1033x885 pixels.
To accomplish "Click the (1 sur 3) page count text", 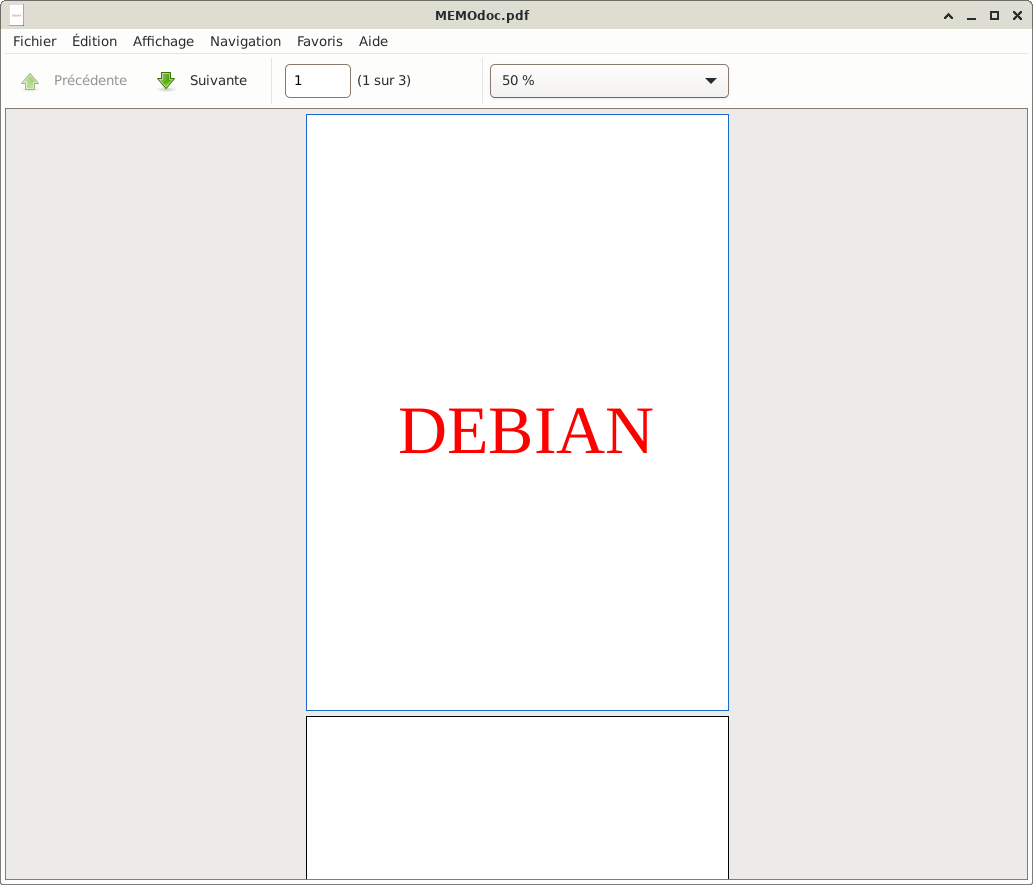I will coord(384,80).
